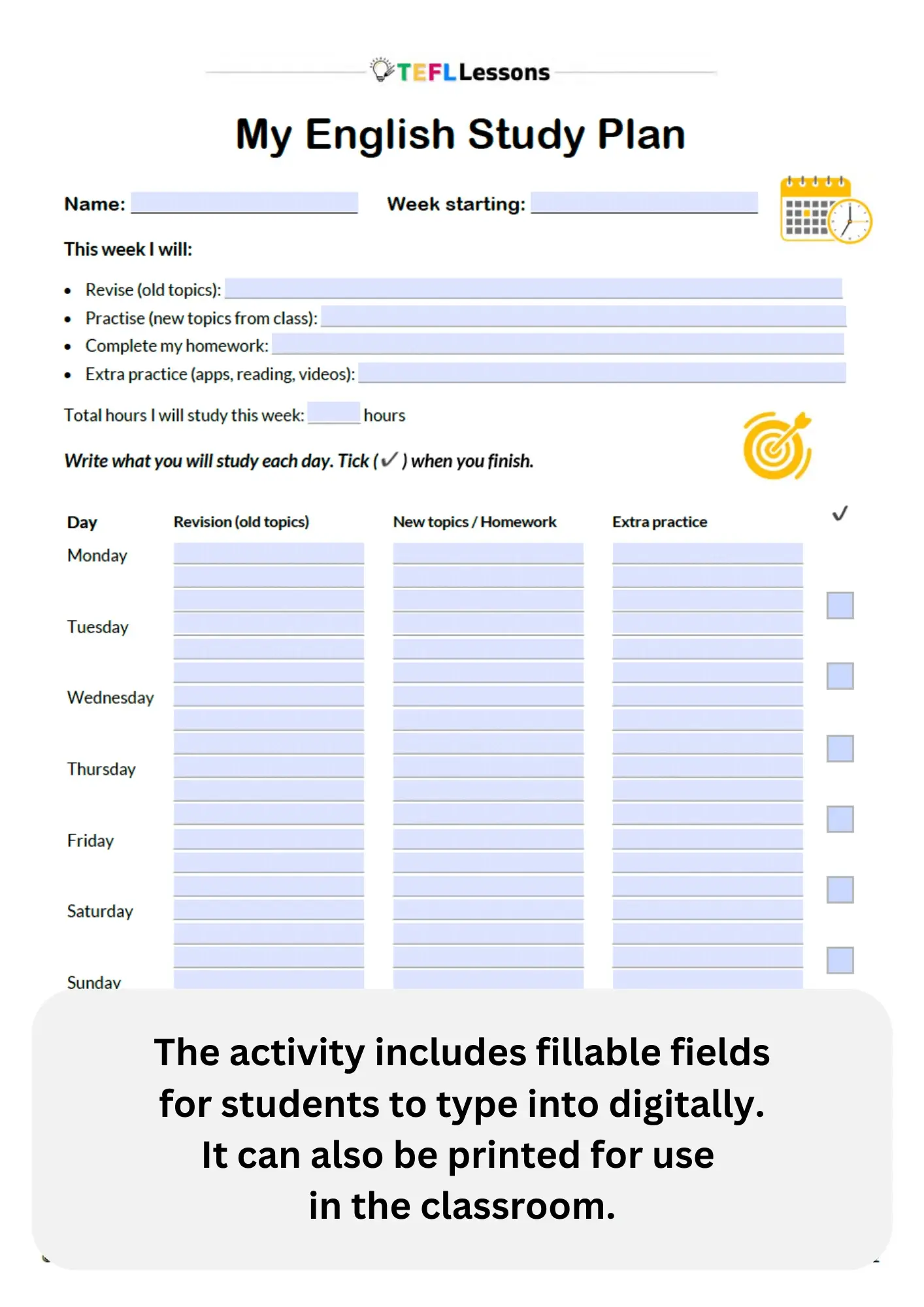Click the TEFL Lessons logo text
The image size is (924, 1307).
pyautogui.click(x=473, y=72)
